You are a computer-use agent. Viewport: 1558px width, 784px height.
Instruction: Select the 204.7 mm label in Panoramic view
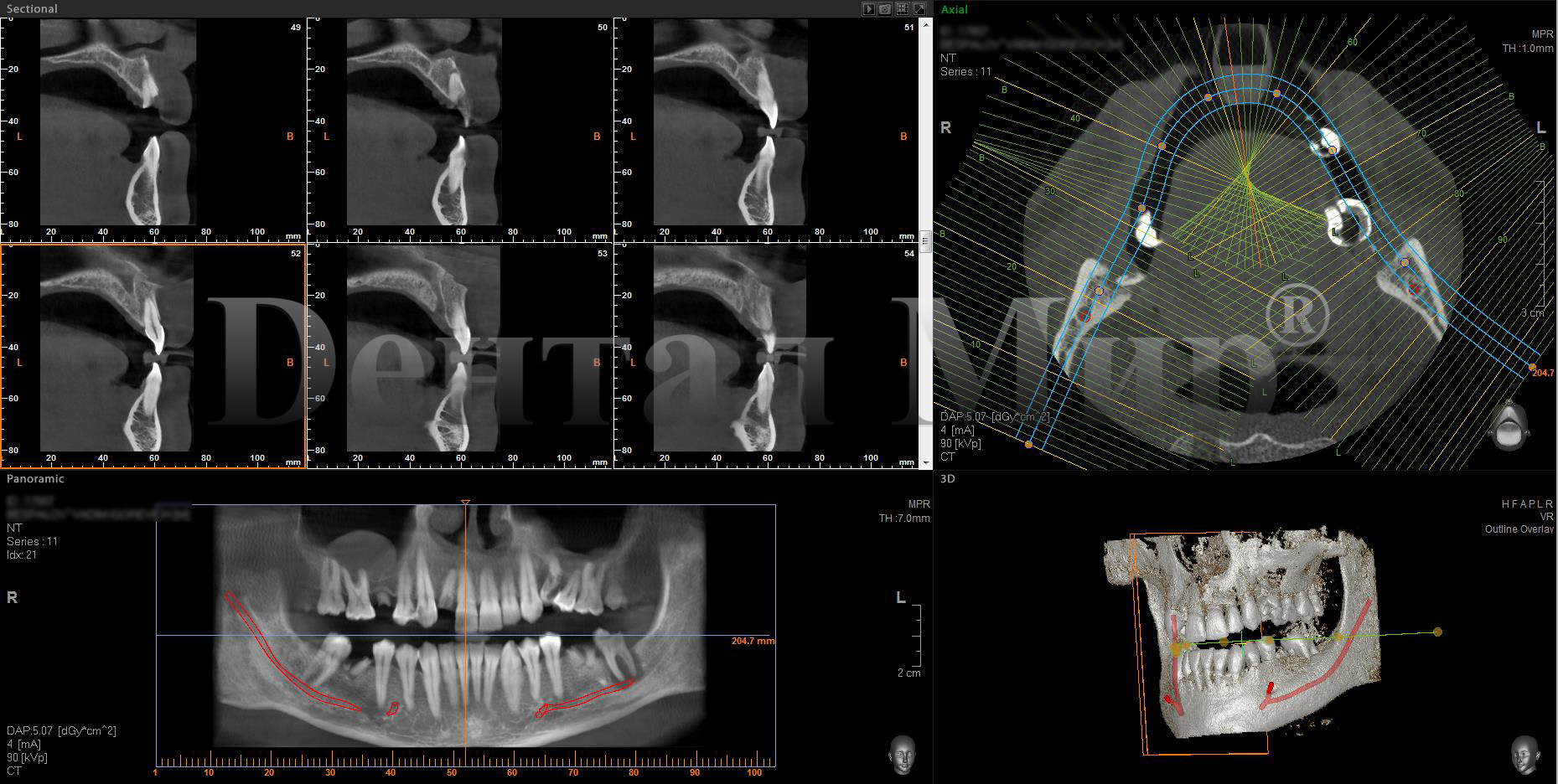753,641
